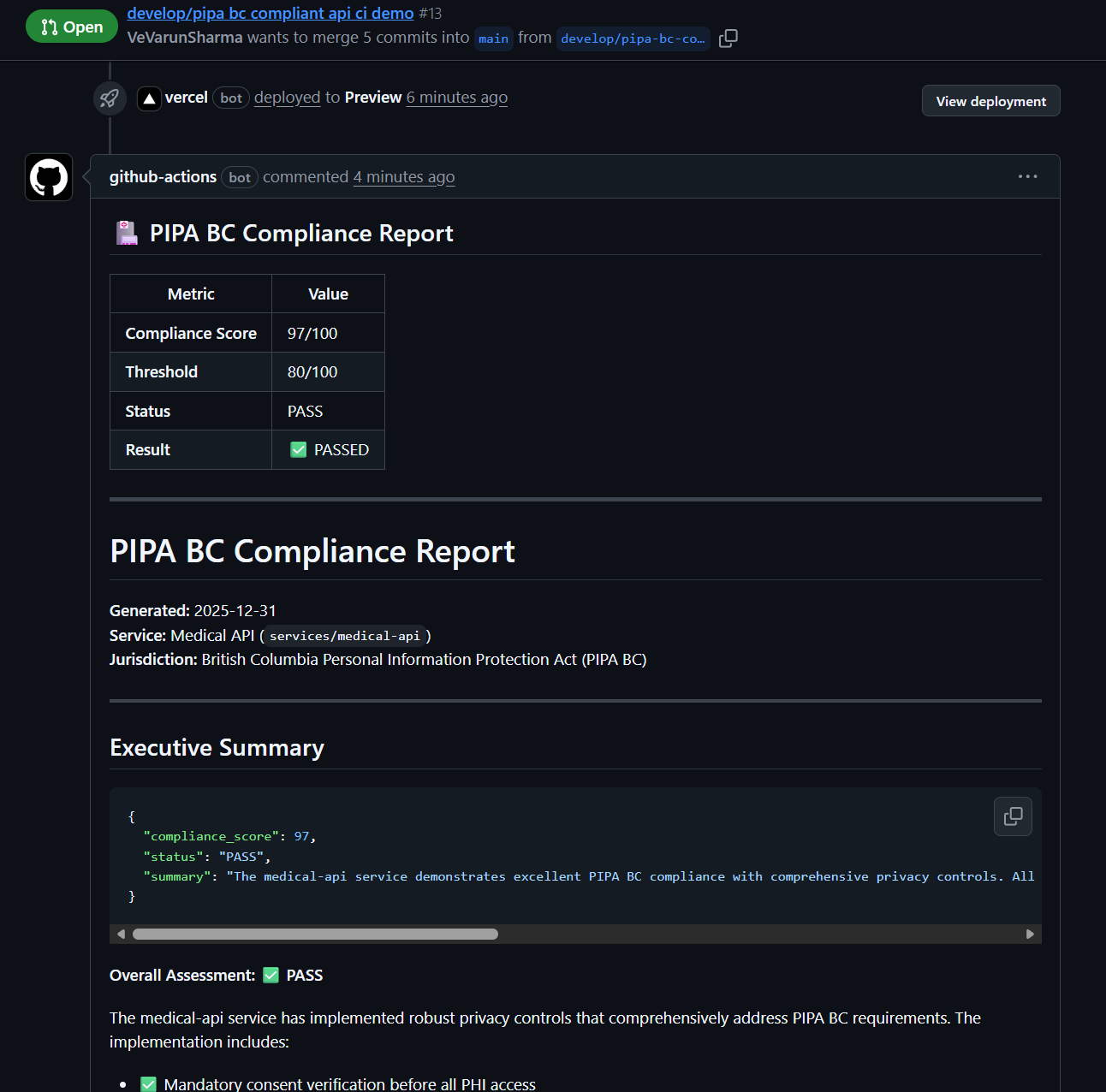
Task: Click the 4 minutes ago comment timestamp
Action: 404,177
